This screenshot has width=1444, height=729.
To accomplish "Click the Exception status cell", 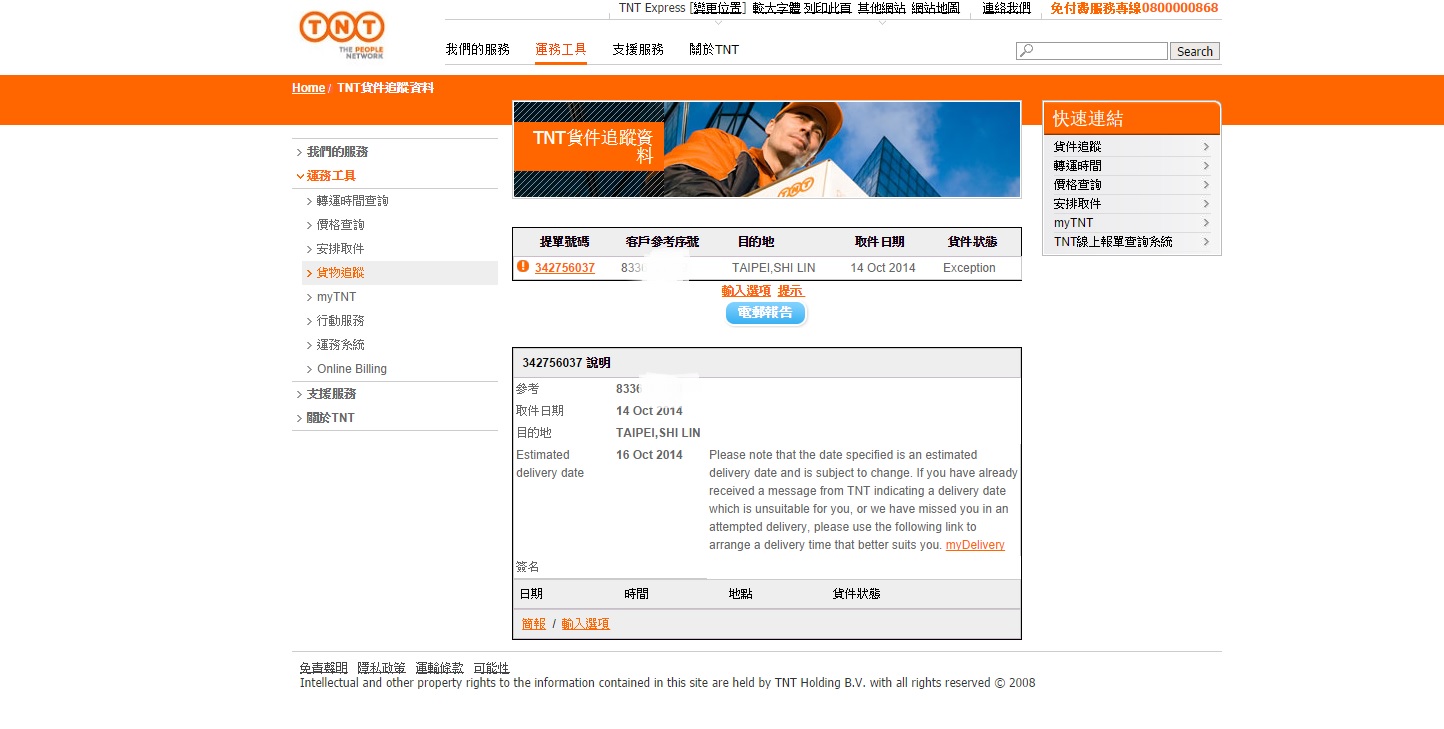I will pos(969,268).
